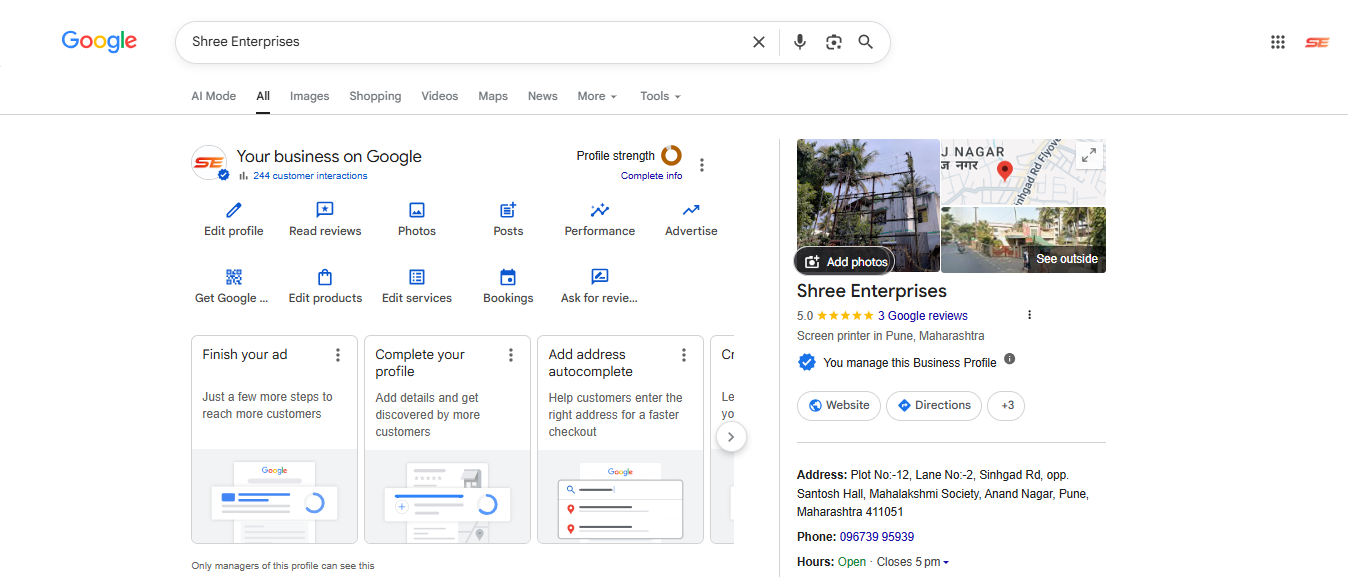The image size is (1348, 577).
Task: Click the magnifier search icon
Action: coord(866,42)
